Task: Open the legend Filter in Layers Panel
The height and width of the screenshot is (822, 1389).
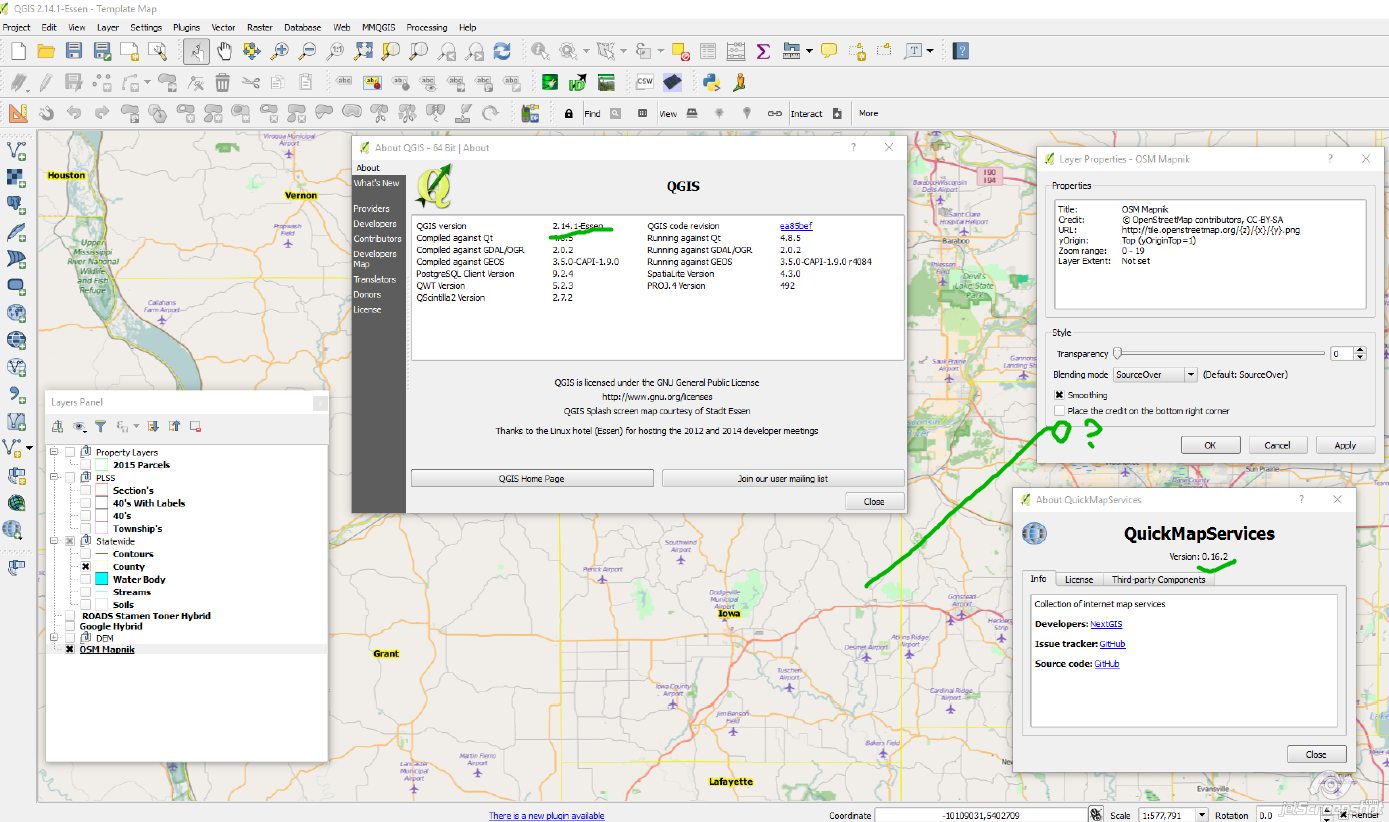Action: coord(101,425)
